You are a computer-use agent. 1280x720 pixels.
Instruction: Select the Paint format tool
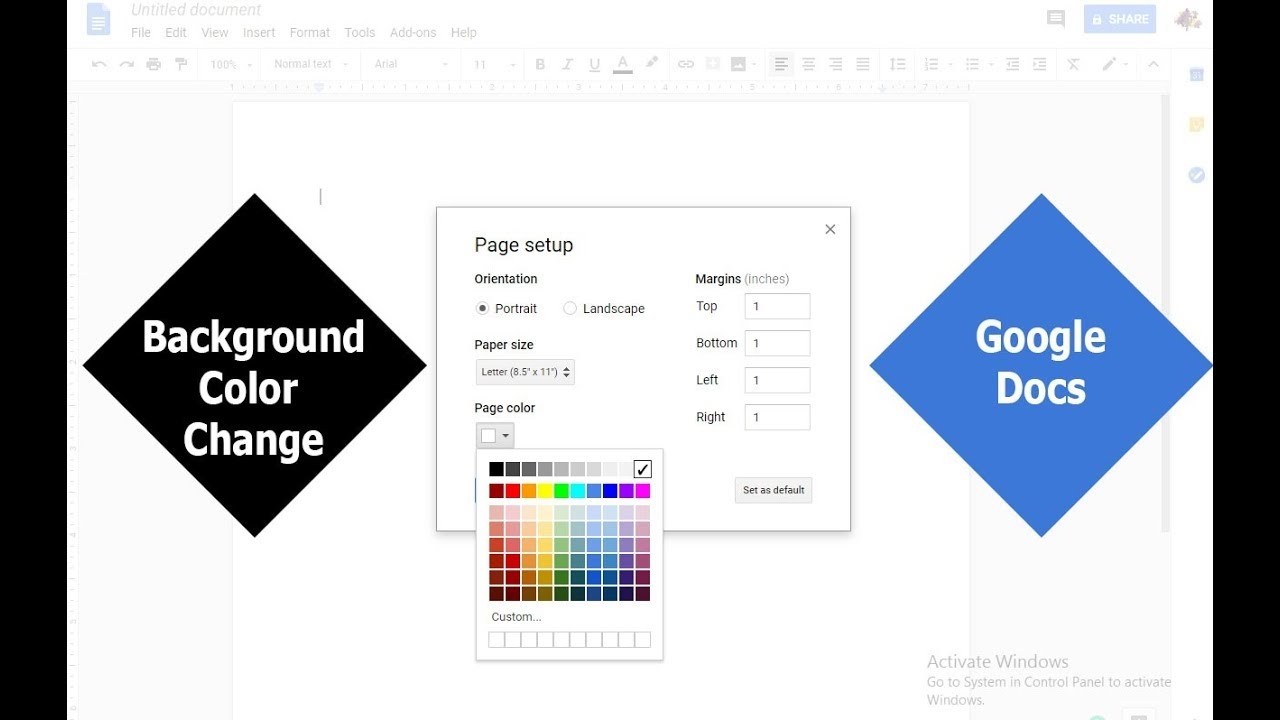[181, 63]
